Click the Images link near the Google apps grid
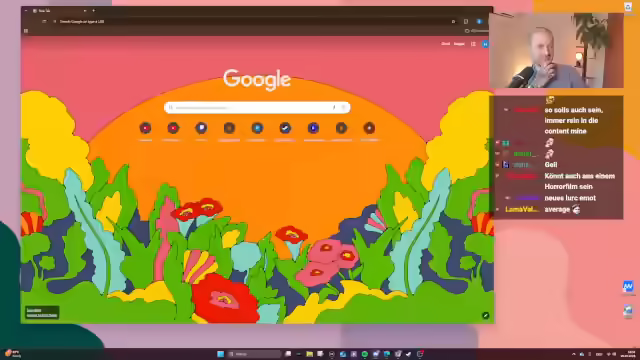Image resolution: width=640 pixels, height=360 pixels. 459,44
